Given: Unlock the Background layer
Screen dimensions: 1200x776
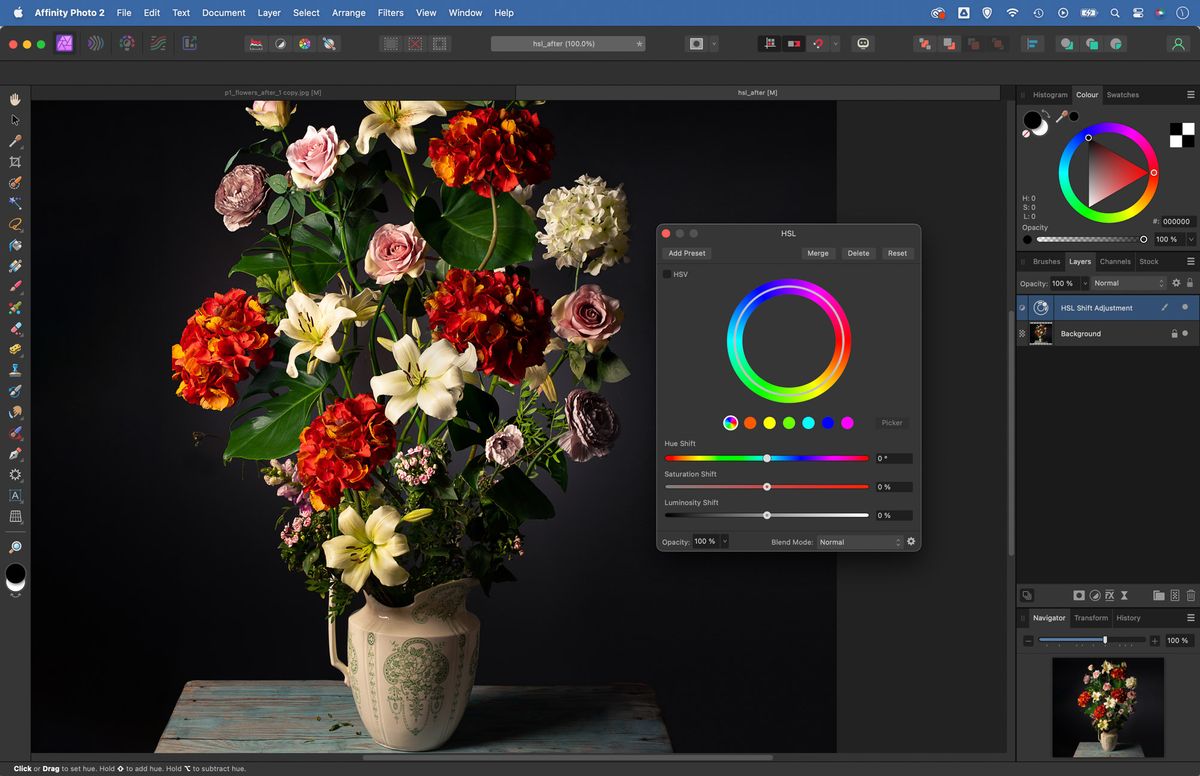Looking at the screenshot, I should tap(1175, 333).
